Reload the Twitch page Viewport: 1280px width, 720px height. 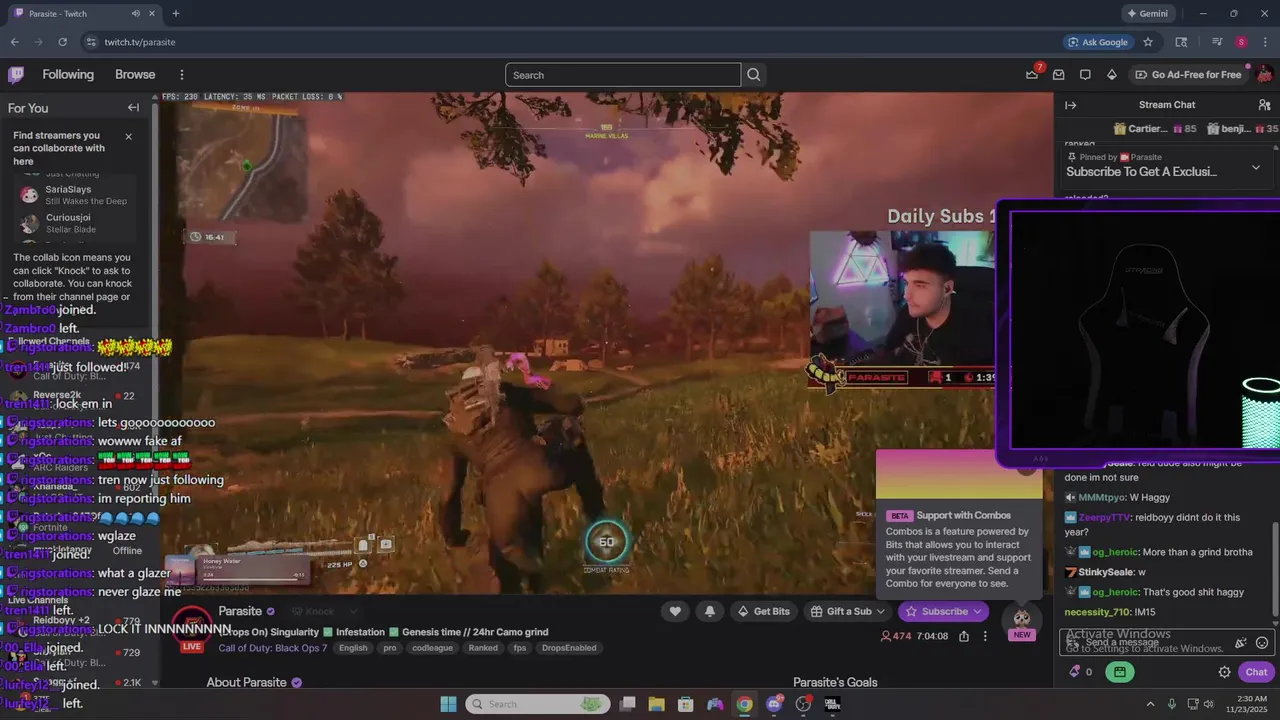(62, 42)
